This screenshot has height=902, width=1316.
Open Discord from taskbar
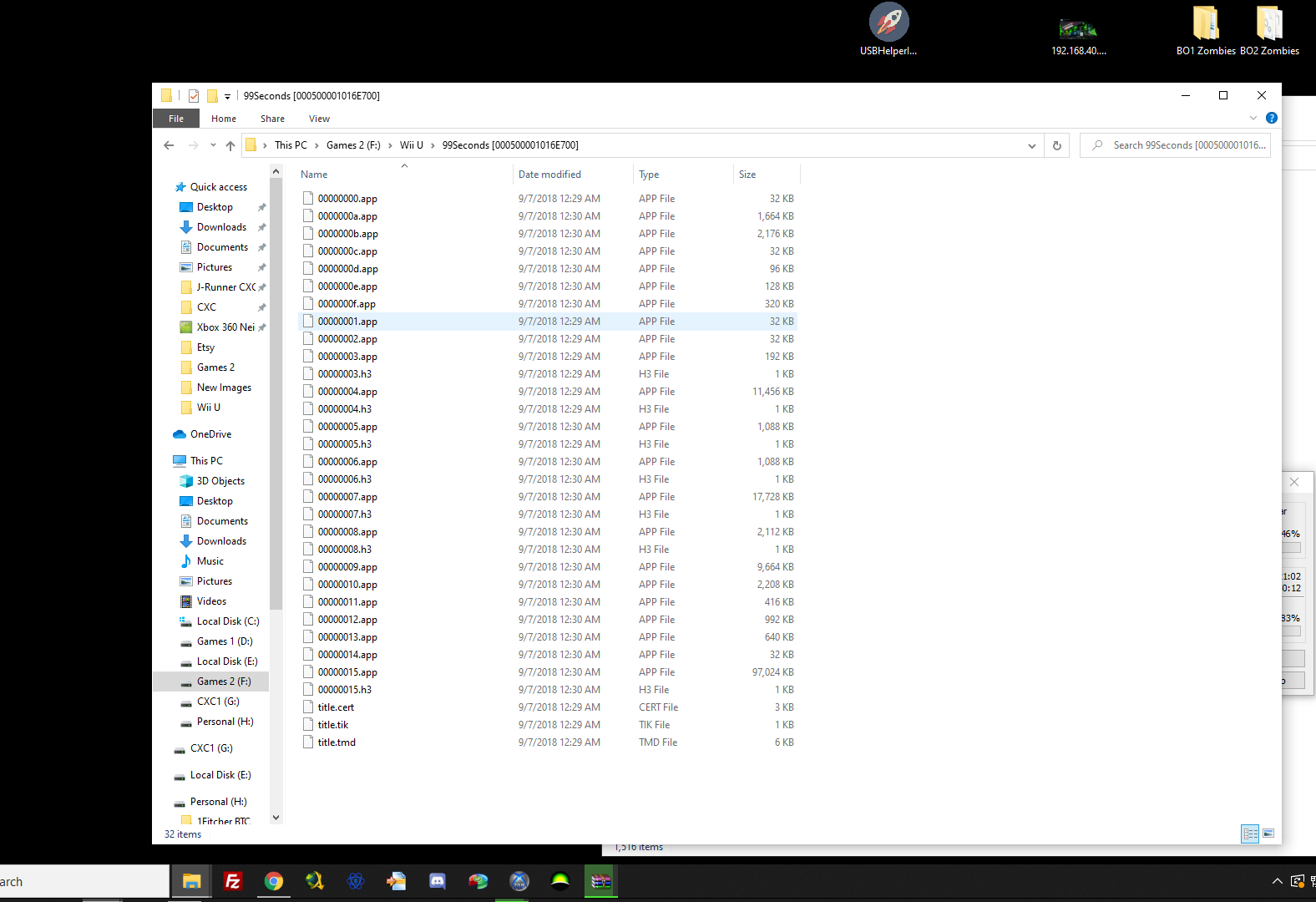click(437, 881)
